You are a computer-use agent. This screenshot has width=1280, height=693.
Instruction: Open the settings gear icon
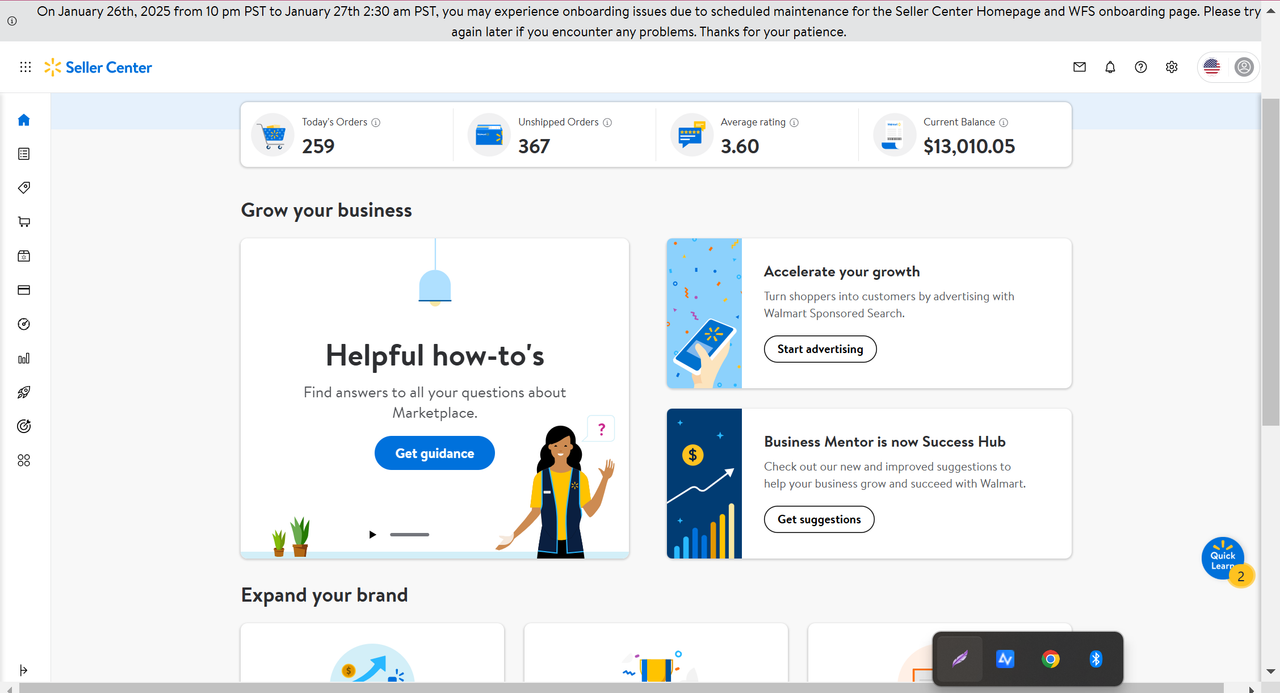[1172, 67]
